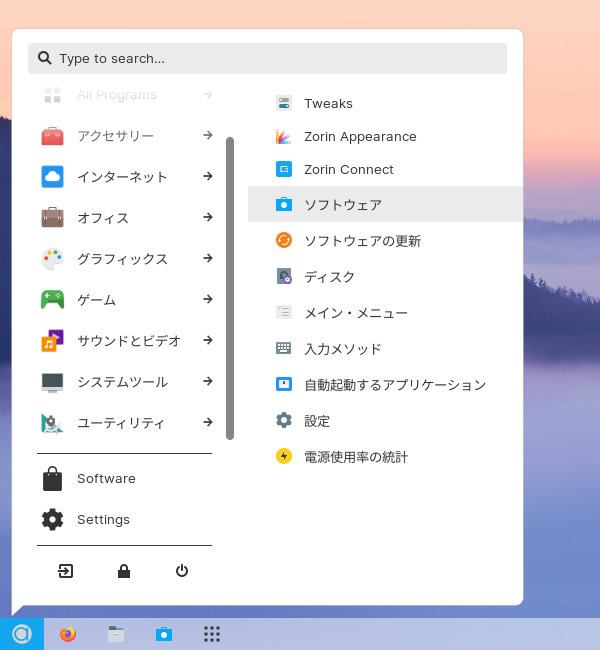Click the brown briefcase オフィス icon
This screenshot has width=600, height=650.
pyautogui.click(x=52, y=218)
